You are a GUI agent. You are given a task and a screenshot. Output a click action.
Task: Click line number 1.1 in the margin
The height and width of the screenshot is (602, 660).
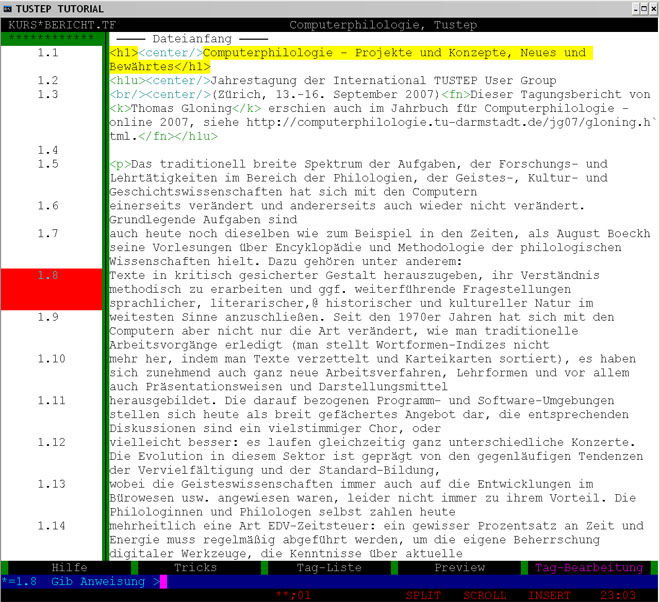[x=48, y=52]
